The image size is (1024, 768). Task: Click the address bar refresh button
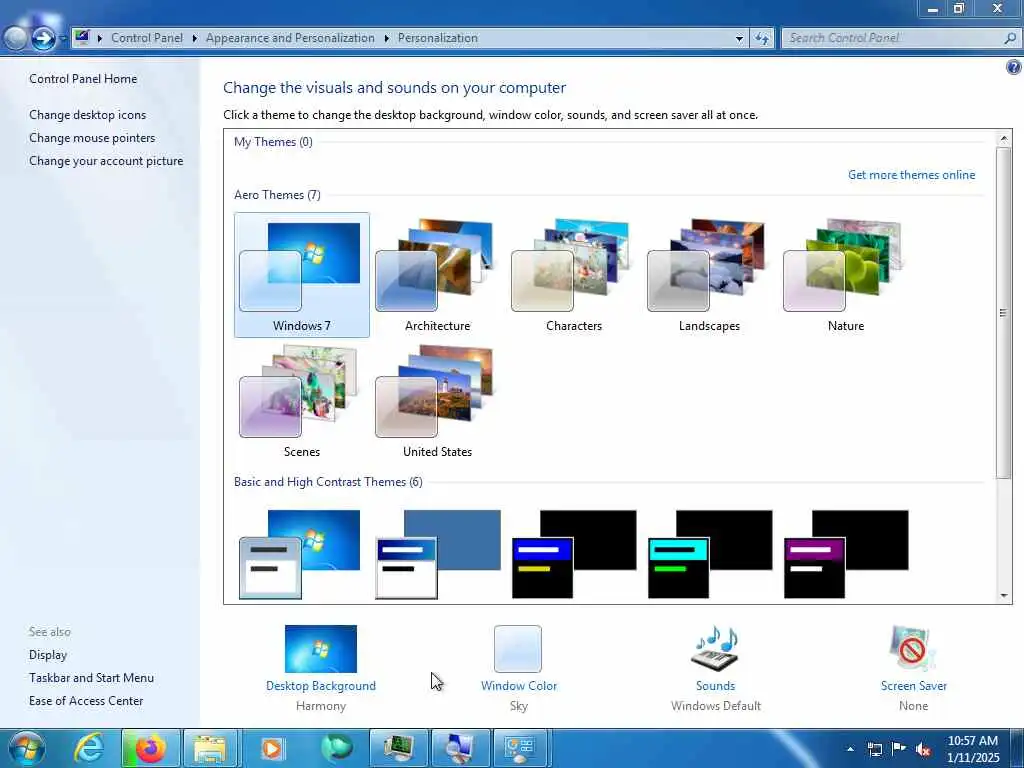(x=762, y=39)
